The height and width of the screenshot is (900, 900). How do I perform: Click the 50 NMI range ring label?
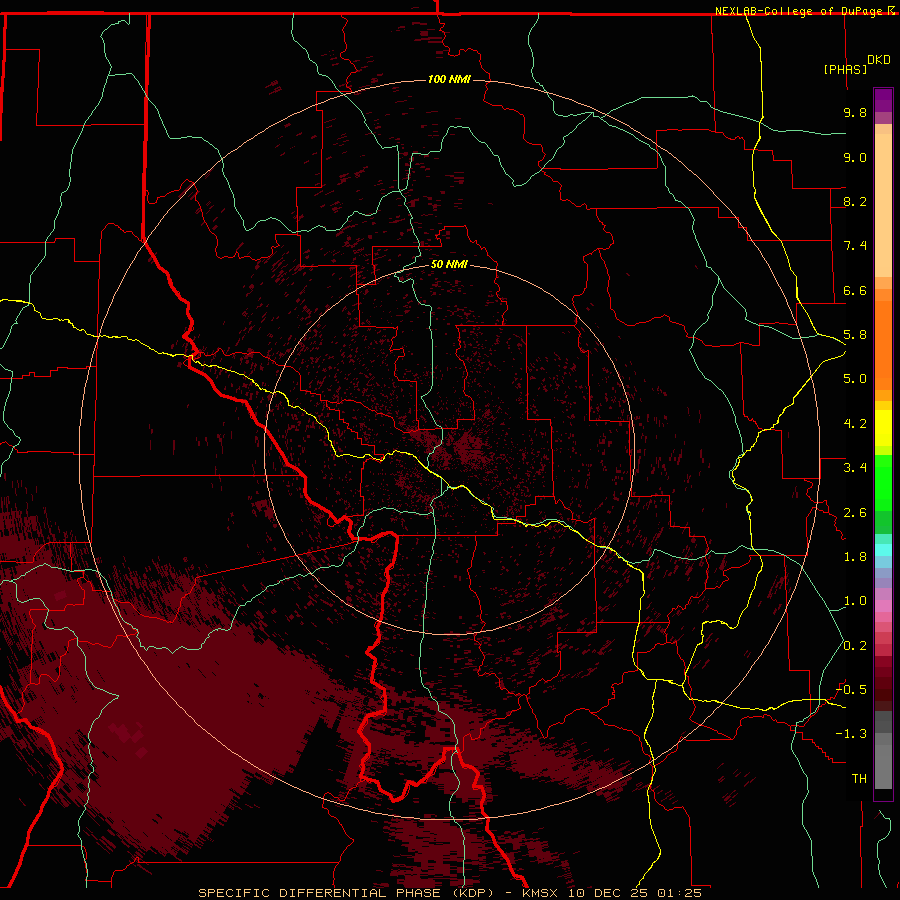[449, 264]
